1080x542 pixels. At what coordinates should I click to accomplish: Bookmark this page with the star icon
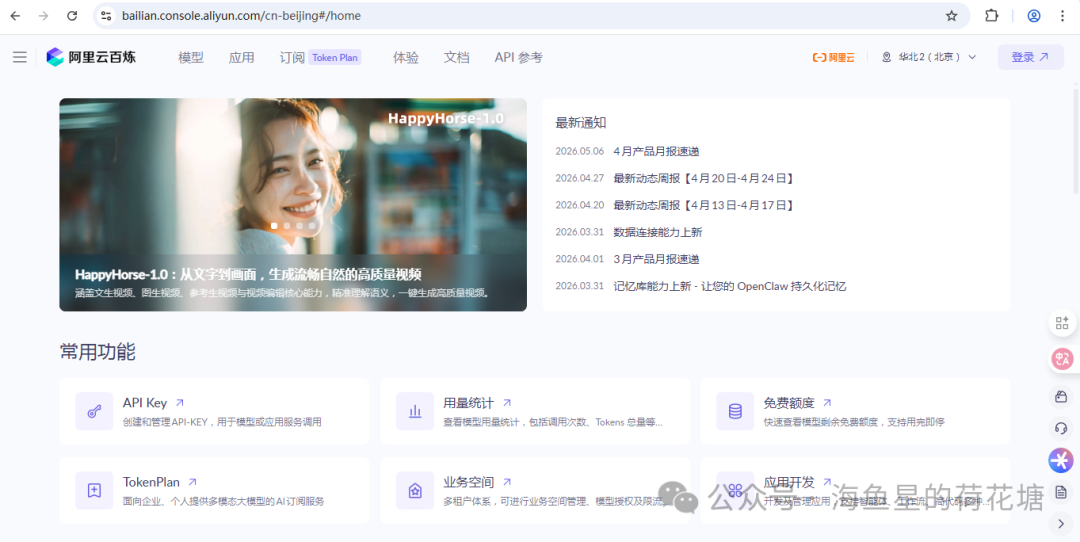951,16
